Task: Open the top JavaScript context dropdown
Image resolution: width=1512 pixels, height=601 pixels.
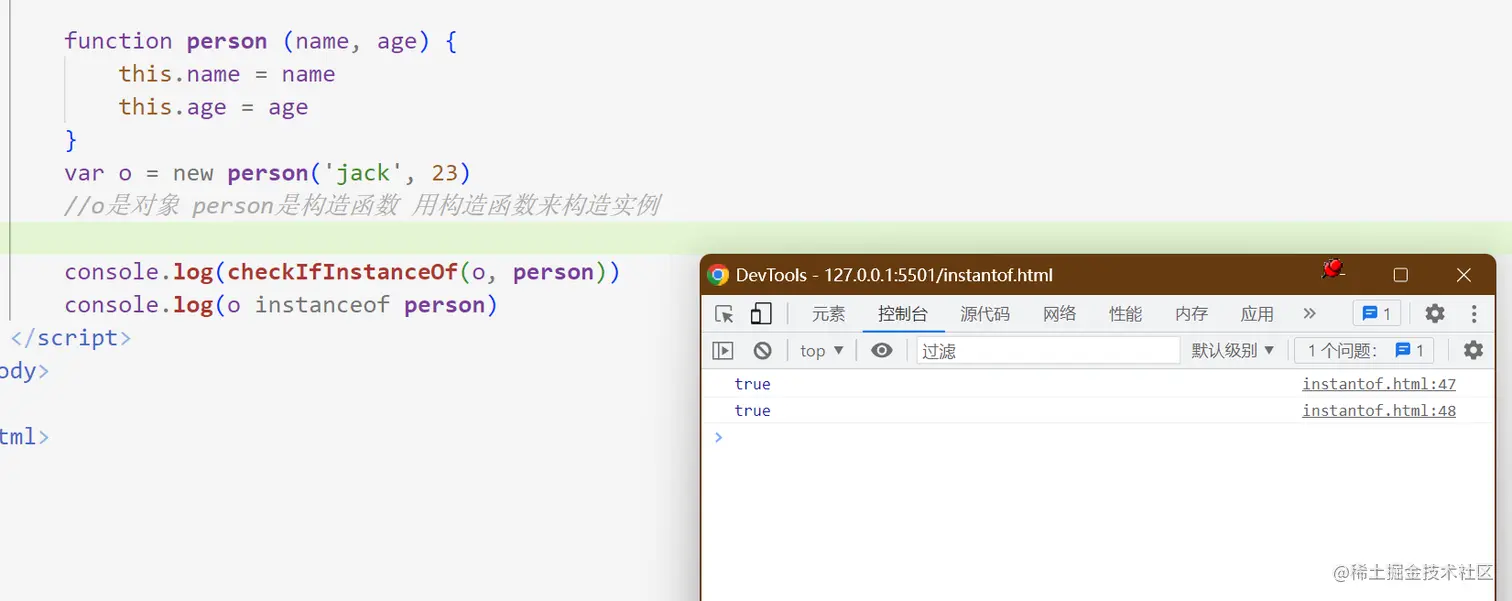Action: (x=822, y=351)
